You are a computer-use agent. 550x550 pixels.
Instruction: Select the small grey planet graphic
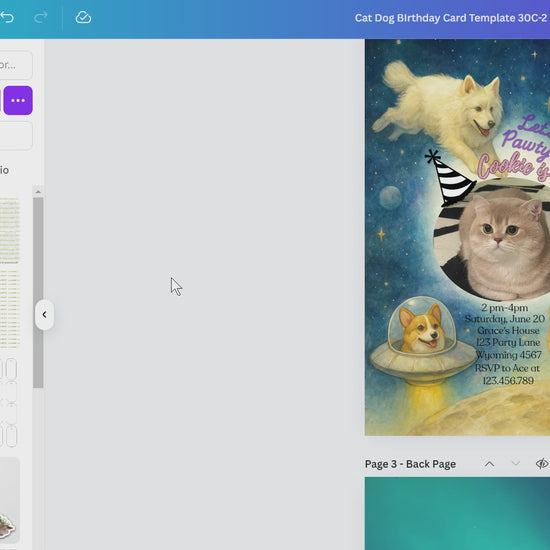(x=390, y=197)
